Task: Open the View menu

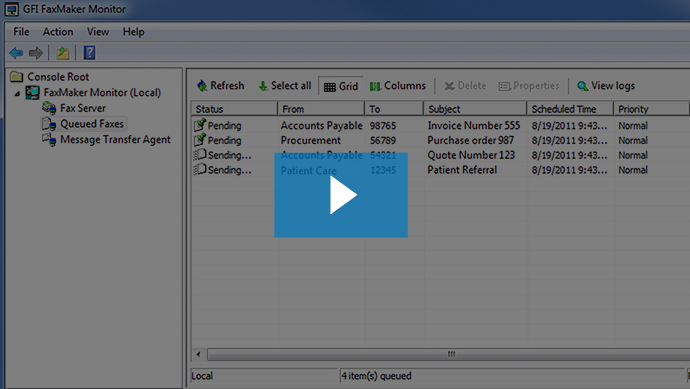Action: click(98, 32)
